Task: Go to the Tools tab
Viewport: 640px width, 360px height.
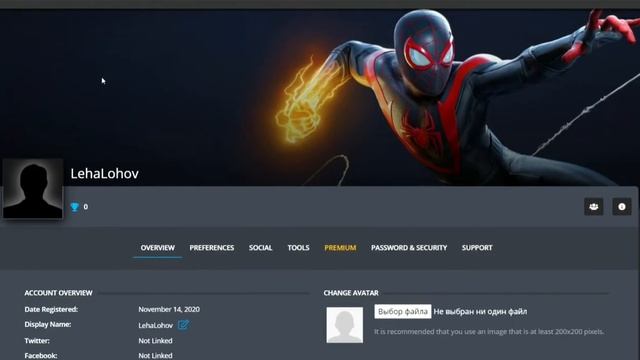Action: coord(298,248)
